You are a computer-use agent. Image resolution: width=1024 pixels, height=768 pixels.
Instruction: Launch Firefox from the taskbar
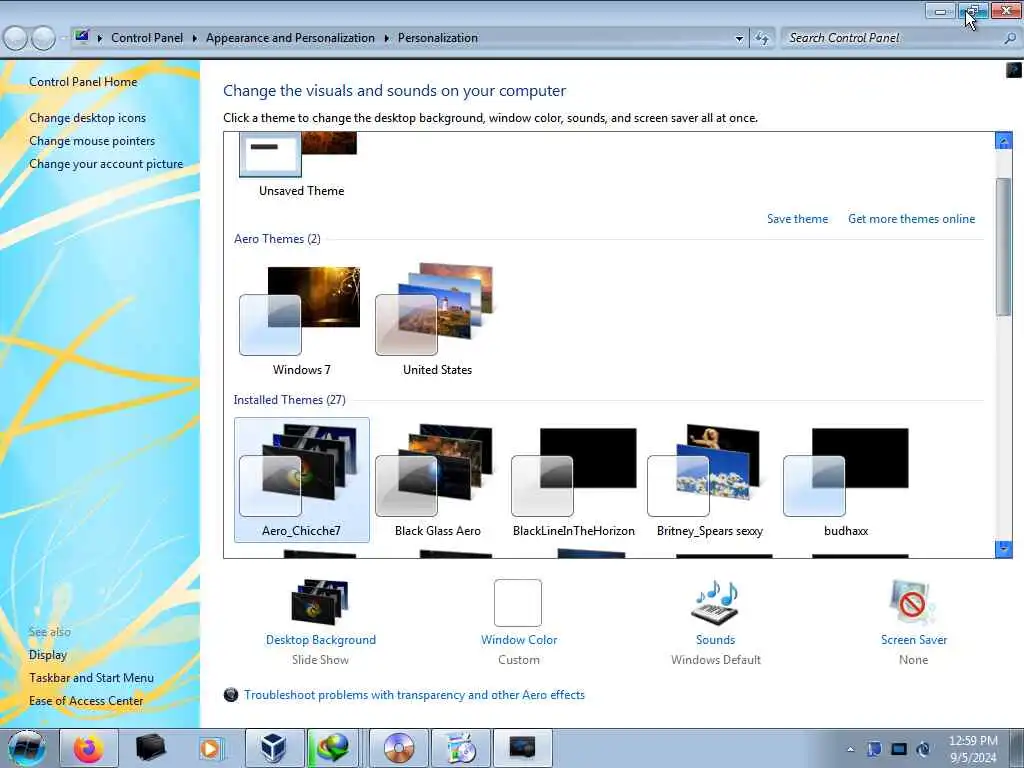tap(89, 748)
